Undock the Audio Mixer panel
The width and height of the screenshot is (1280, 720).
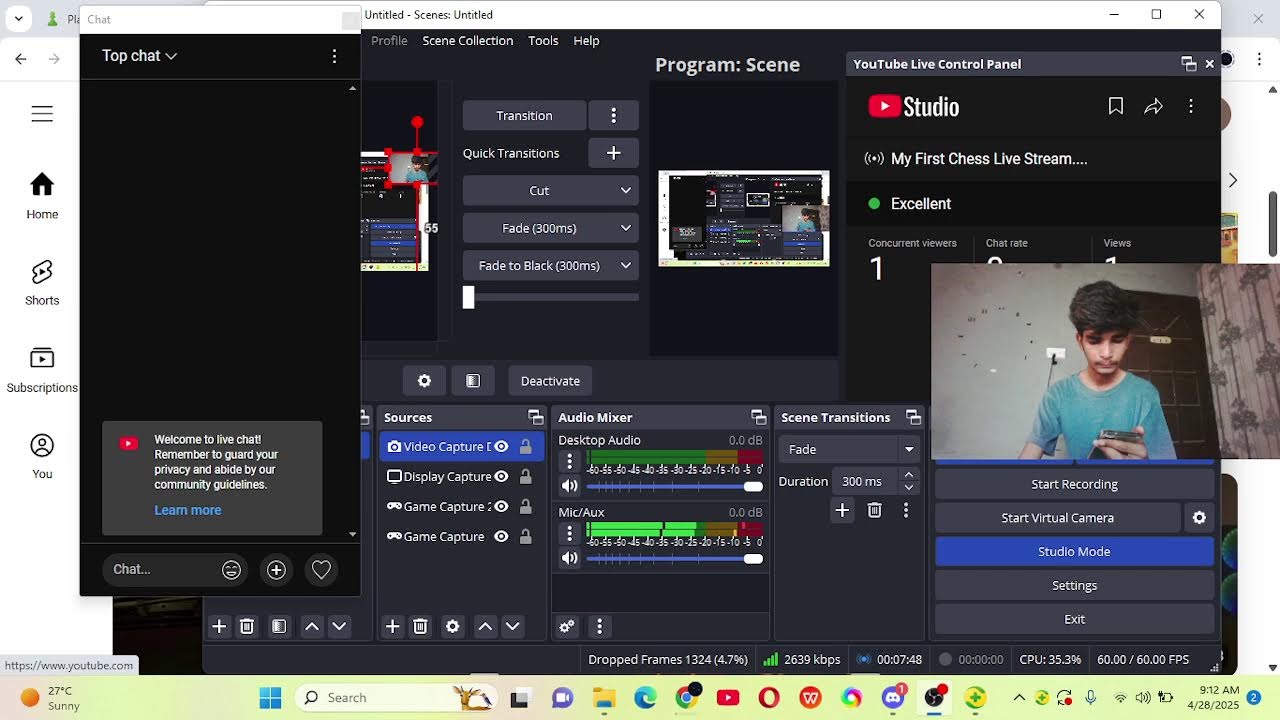[758, 417]
